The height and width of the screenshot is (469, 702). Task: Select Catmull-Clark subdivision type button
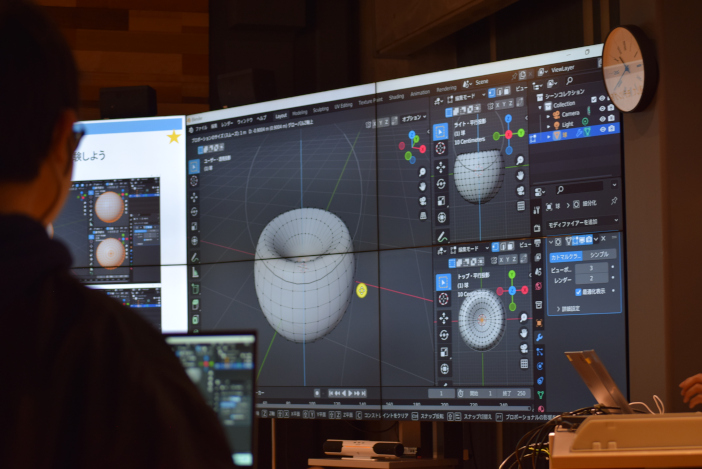[x=566, y=257]
